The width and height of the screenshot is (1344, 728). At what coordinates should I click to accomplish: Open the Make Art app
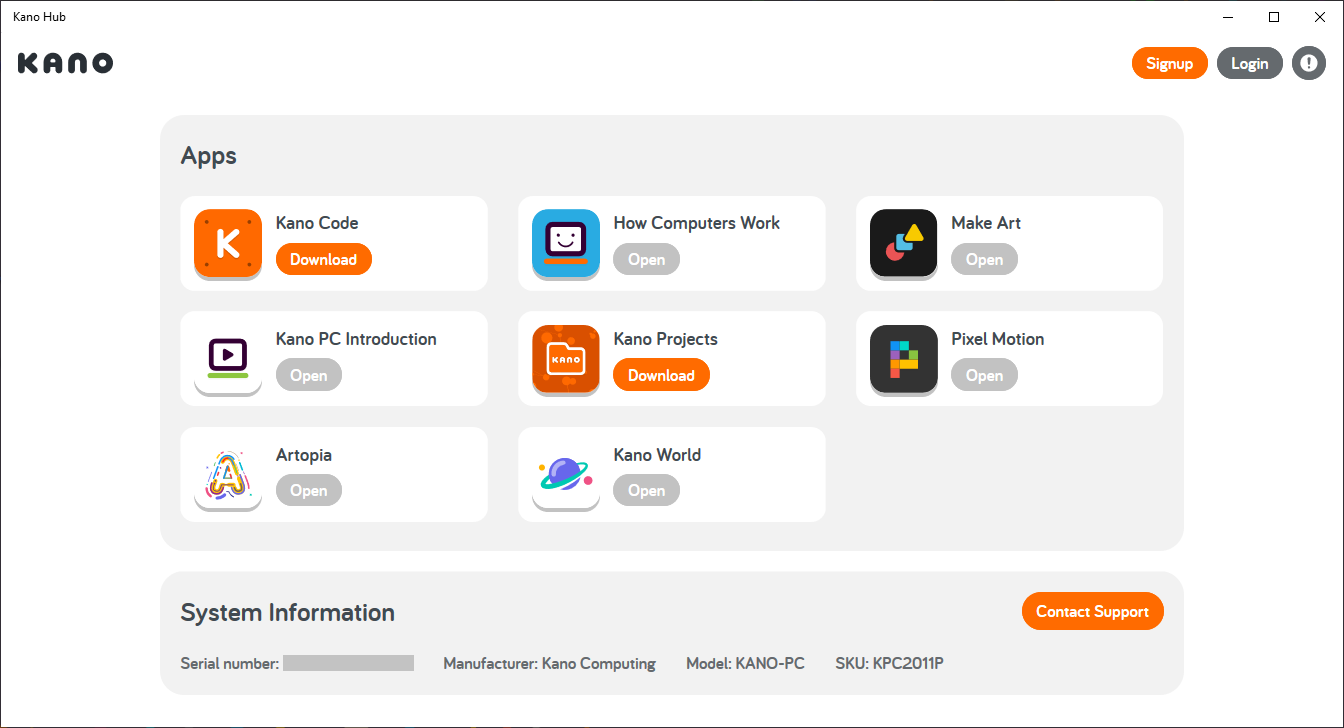coord(985,259)
